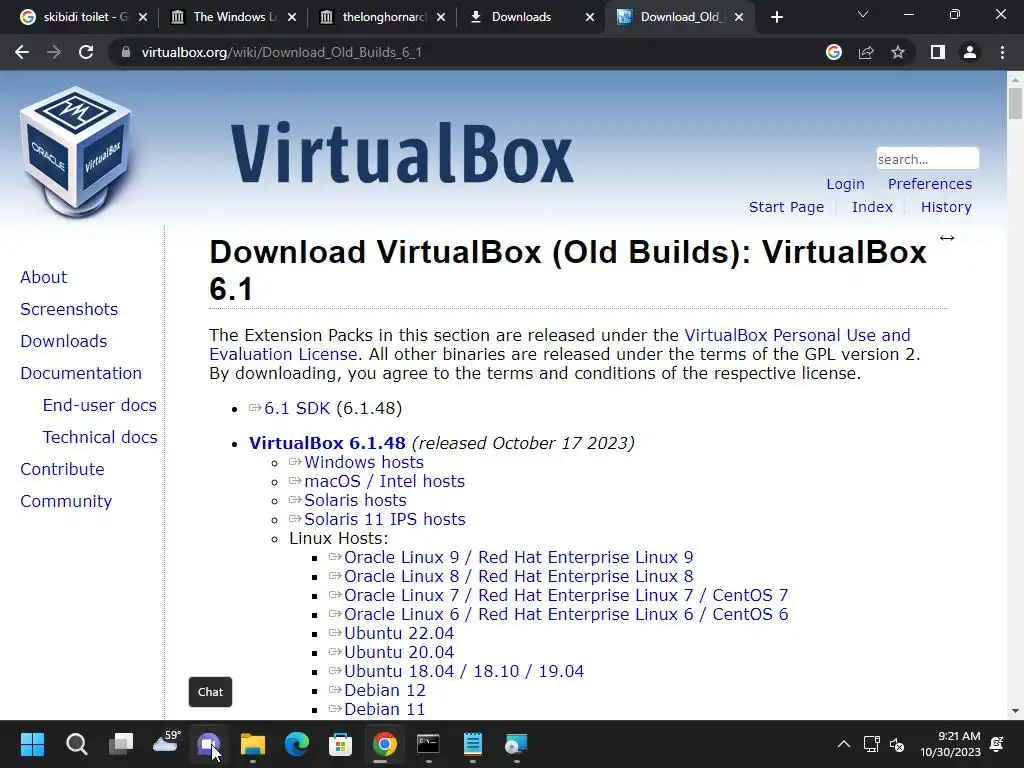Open the Notepad app on the taskbar
Viewport: 1024px width, 768px height.
click(472, 744)
